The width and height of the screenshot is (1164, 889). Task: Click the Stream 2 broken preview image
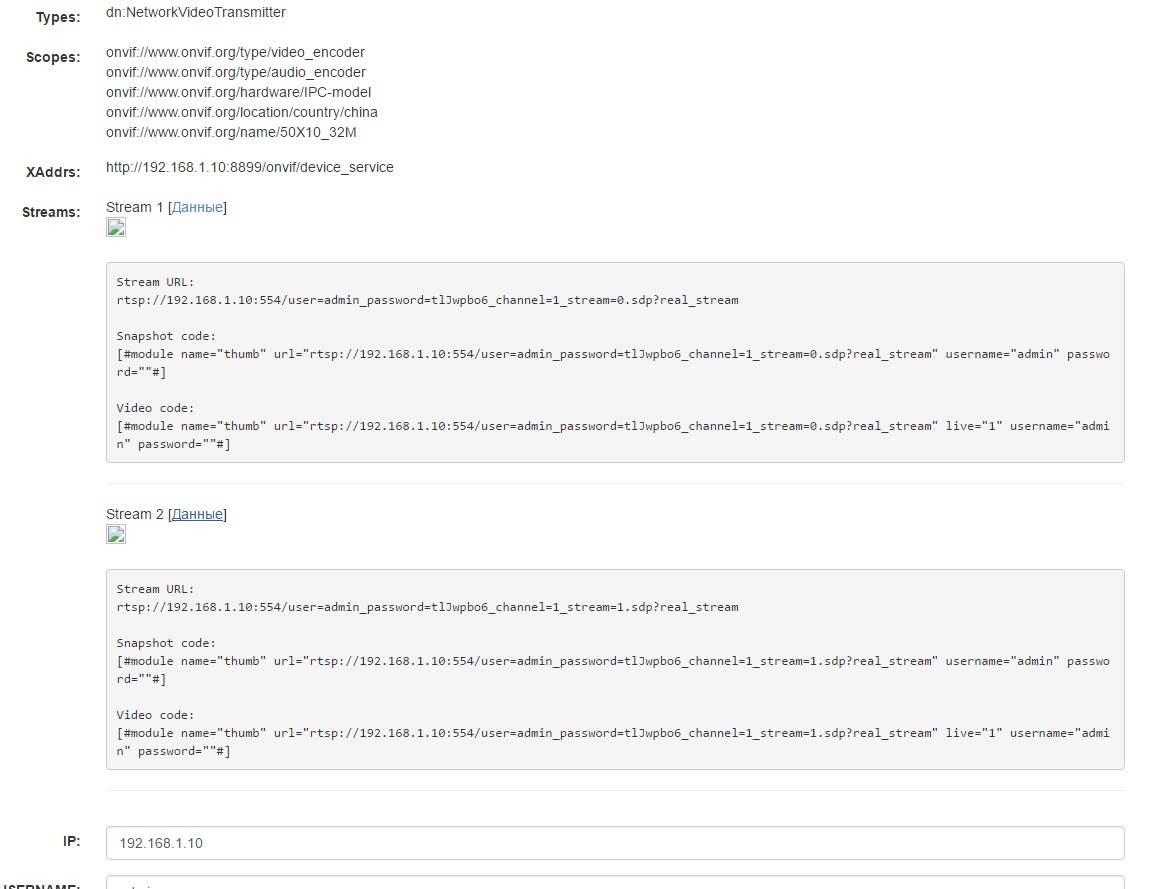coord(116,535)
